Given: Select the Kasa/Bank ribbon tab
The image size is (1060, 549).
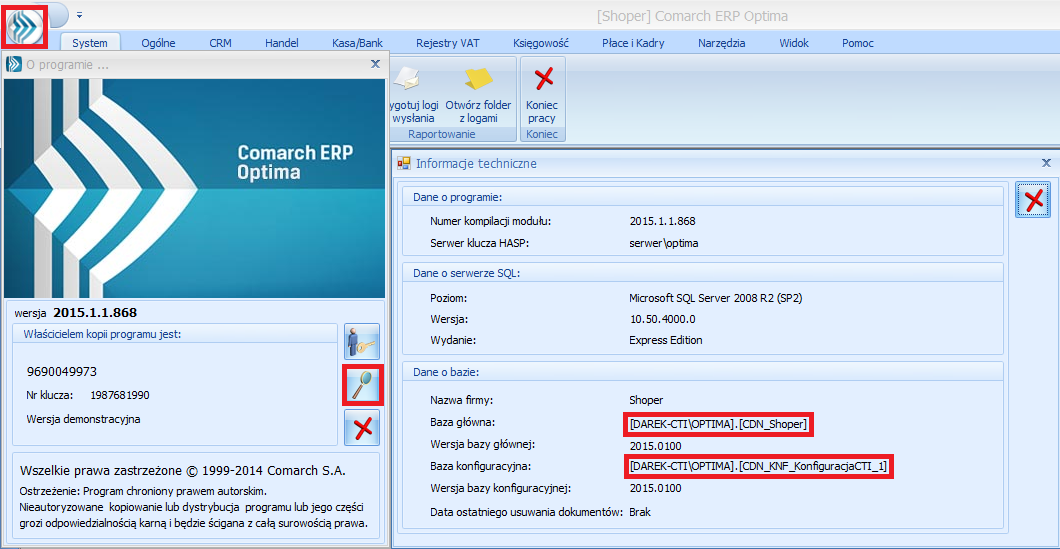Looking at the screenshot, I should 358,43.
